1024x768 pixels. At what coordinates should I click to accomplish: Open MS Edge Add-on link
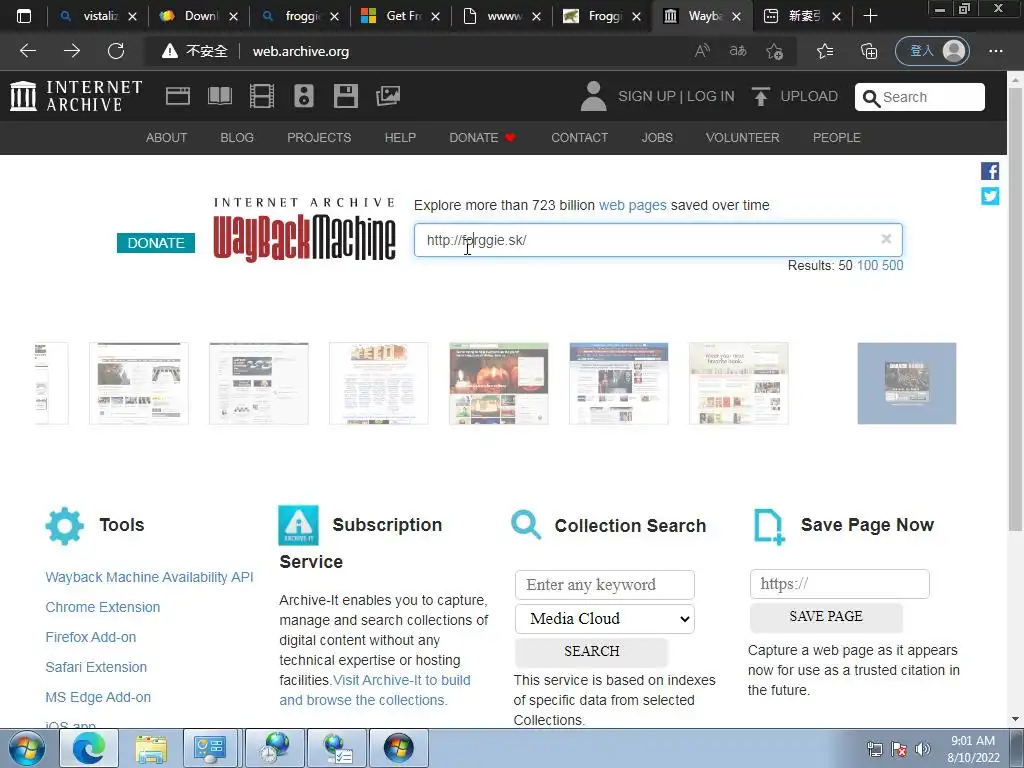[98, 697]
